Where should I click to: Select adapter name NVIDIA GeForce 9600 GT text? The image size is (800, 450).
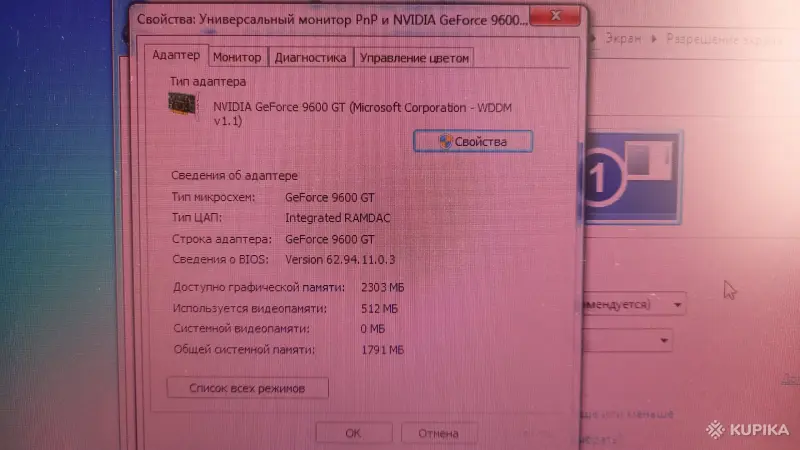(362, 114)
